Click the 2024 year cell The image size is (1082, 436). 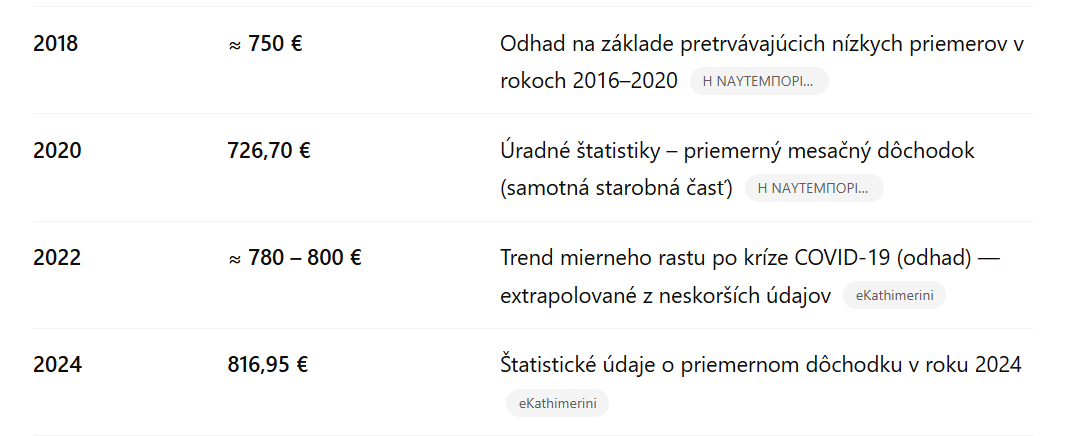click(x=57, y=365)
